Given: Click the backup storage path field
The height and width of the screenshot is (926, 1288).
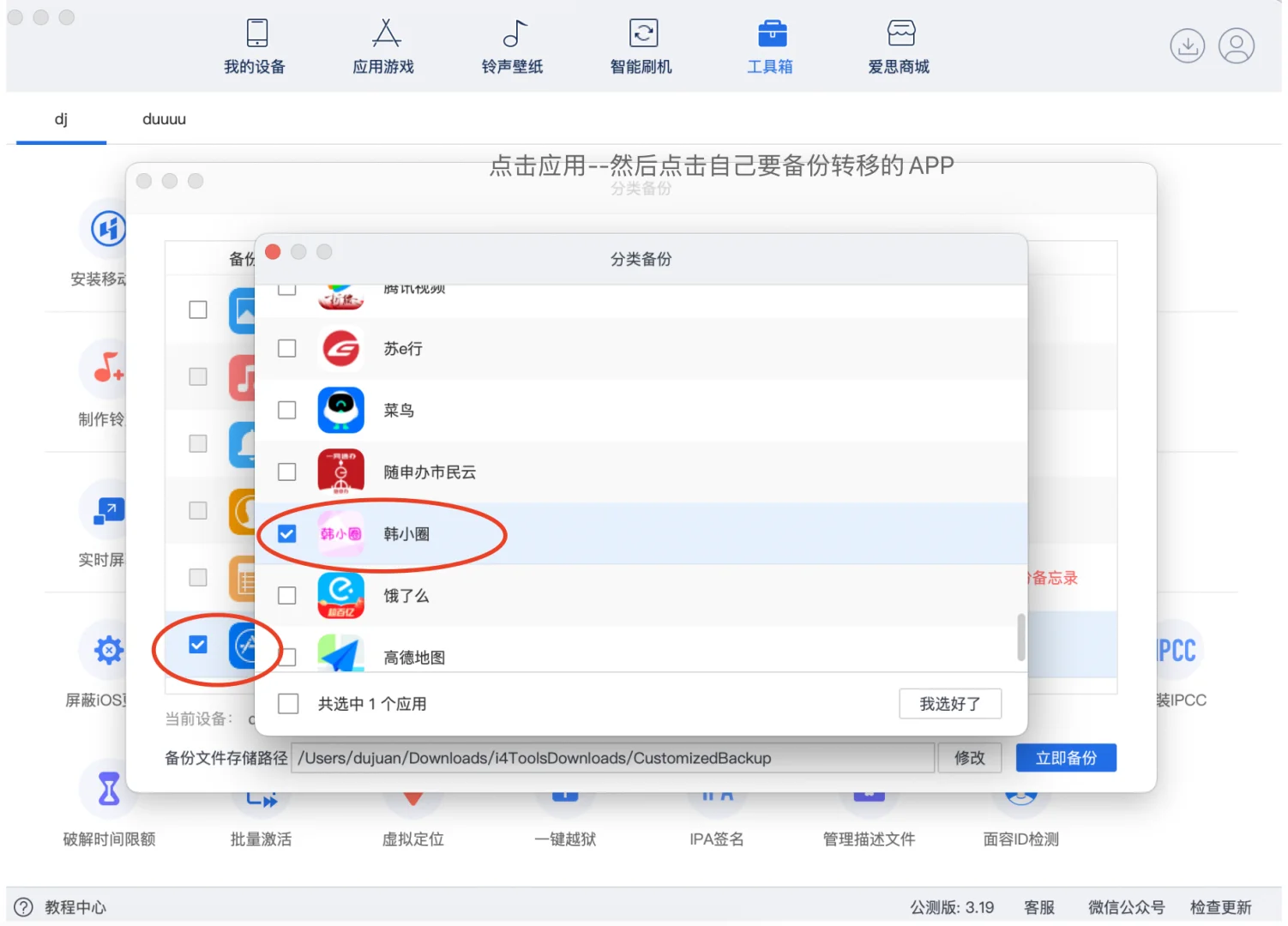Looking at the screenshot, I should (611, 757).
